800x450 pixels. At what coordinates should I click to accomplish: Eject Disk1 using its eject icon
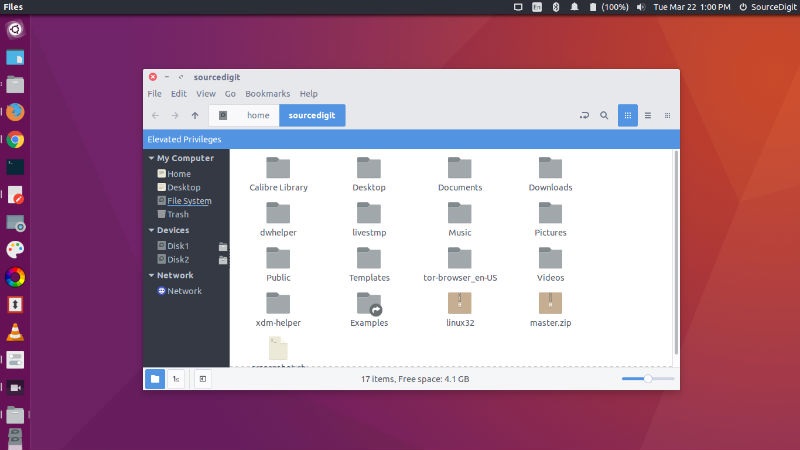click(223, 246)
